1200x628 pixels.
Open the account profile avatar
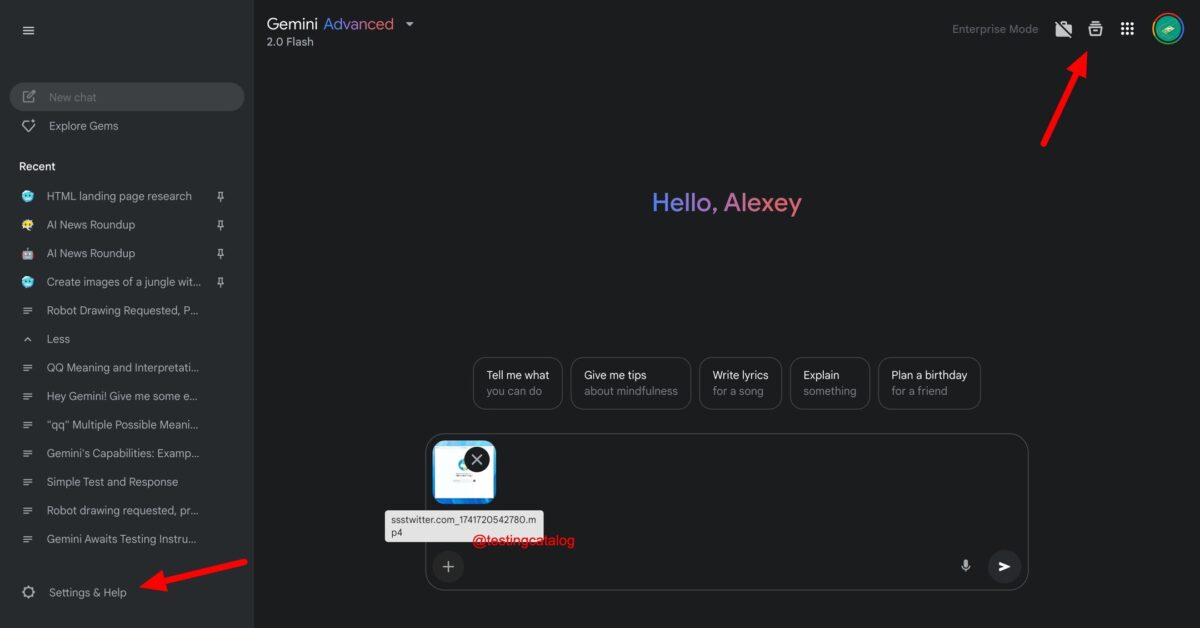click(1168, 29)
